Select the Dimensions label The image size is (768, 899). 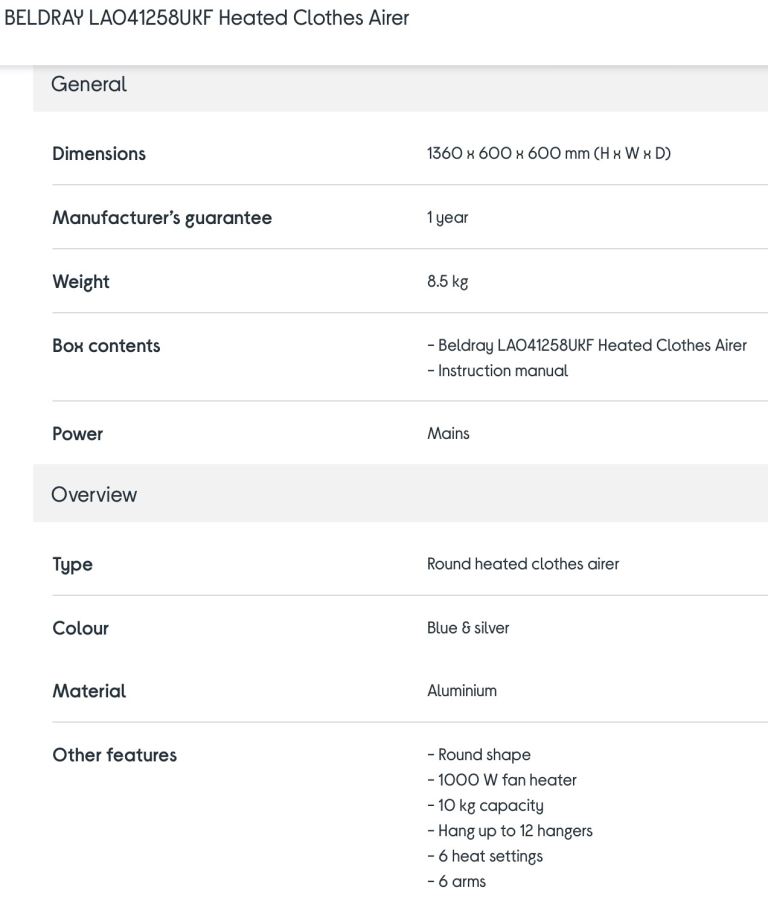(x=99, y=154)
